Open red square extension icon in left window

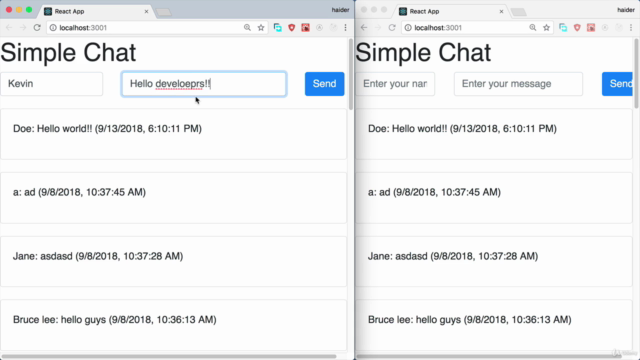(305, 28)
